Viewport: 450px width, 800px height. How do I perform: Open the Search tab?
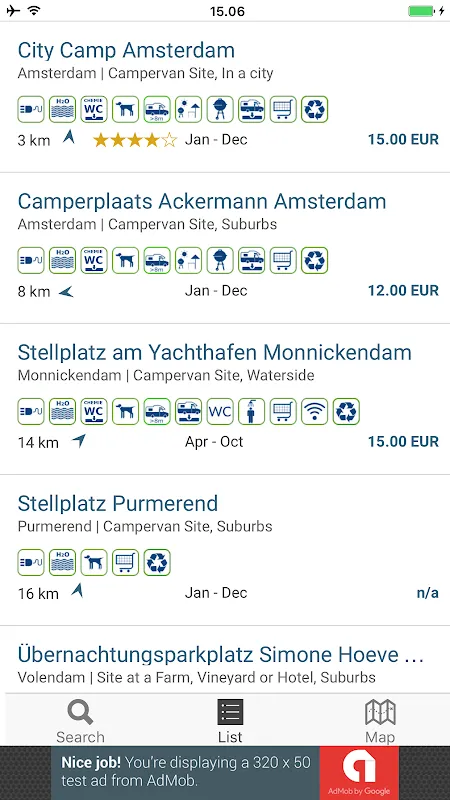click(x=80, y=720)
